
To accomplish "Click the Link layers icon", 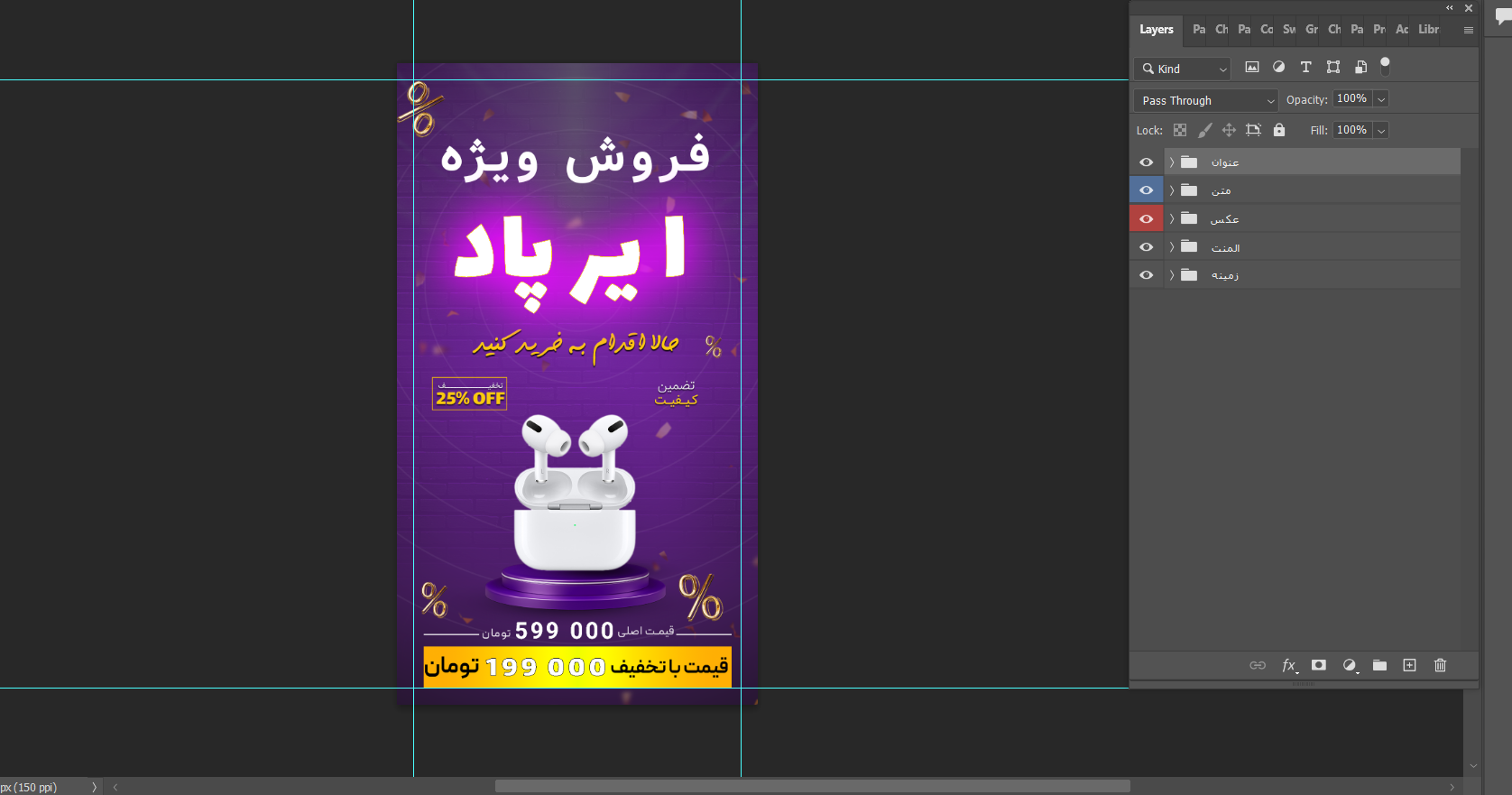I will pyautogui.click(x=1258, y=665).
